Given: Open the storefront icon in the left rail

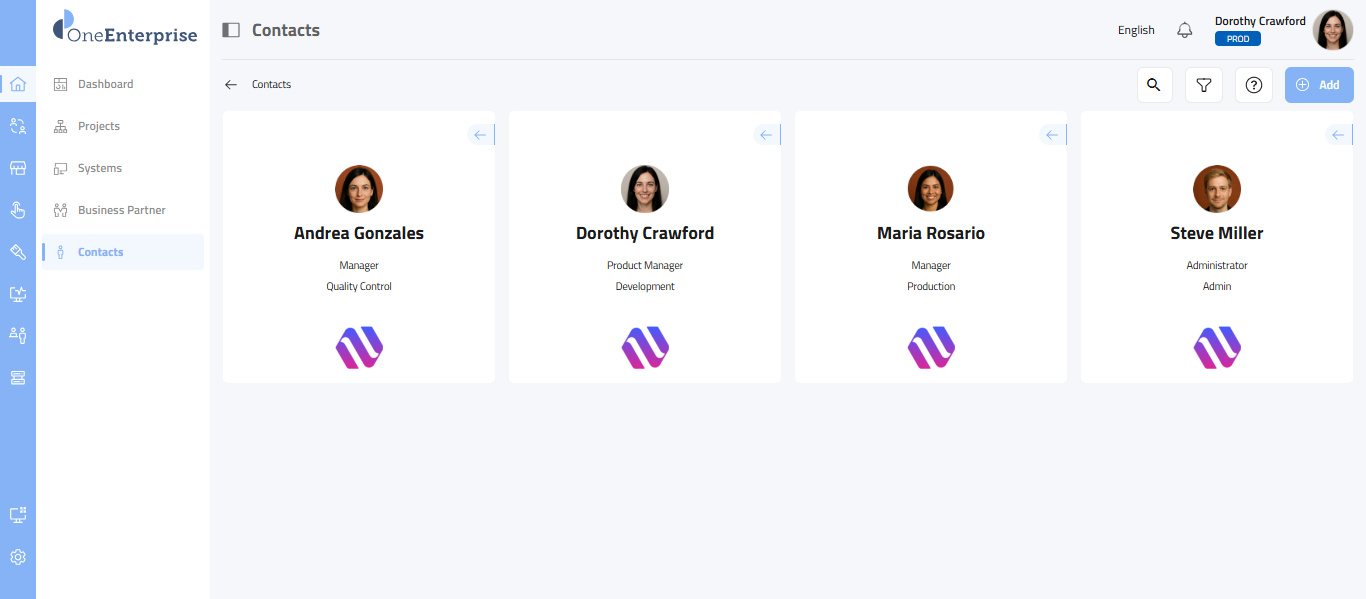Looking at the screenshot, I should click(17, 168).
